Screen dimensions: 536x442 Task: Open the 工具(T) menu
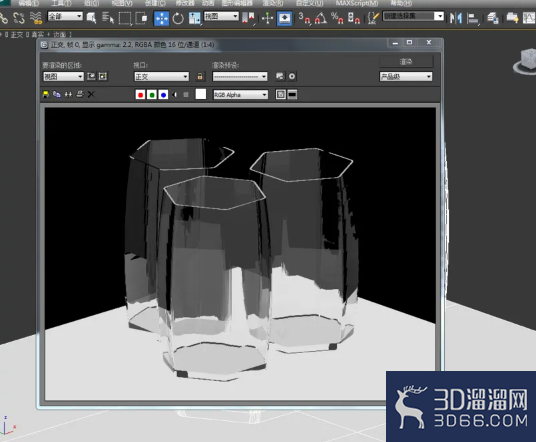[61, 3]
